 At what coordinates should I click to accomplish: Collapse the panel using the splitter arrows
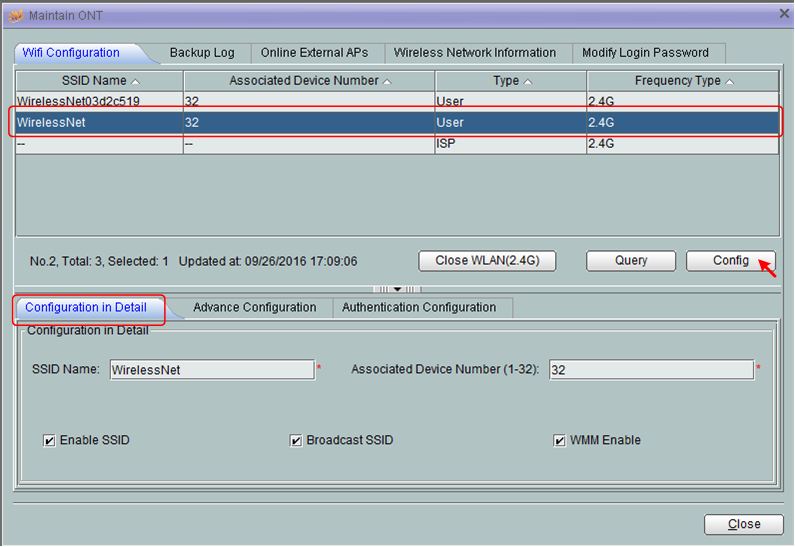tap(397, 289)
